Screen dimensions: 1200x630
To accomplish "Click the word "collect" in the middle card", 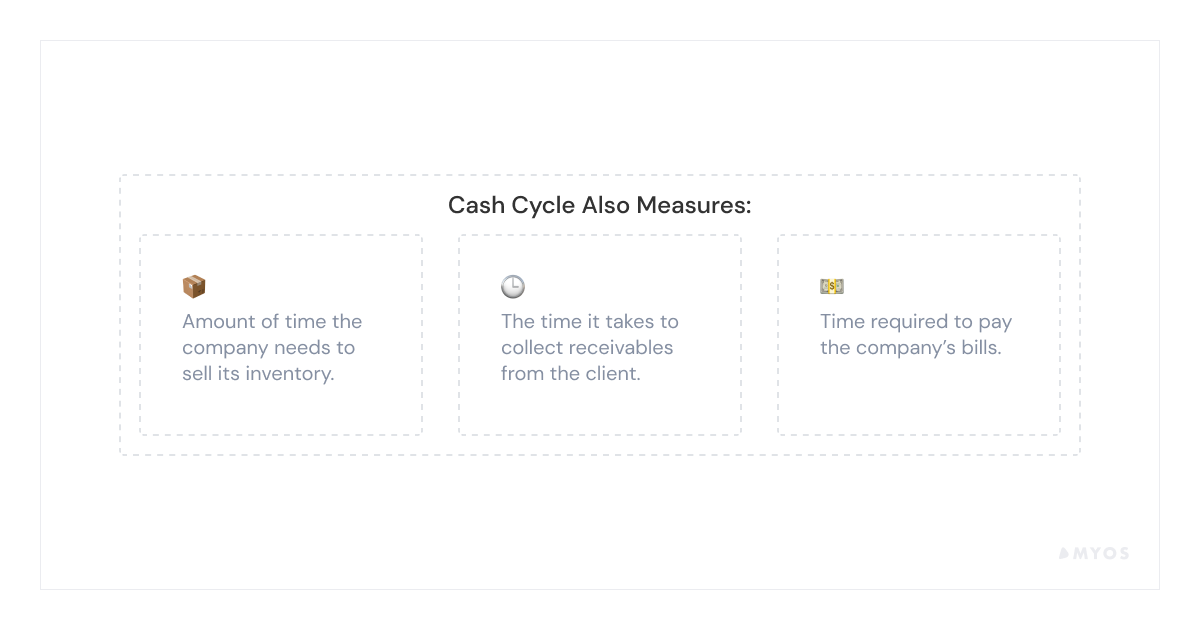I will (x=527, y=348).
